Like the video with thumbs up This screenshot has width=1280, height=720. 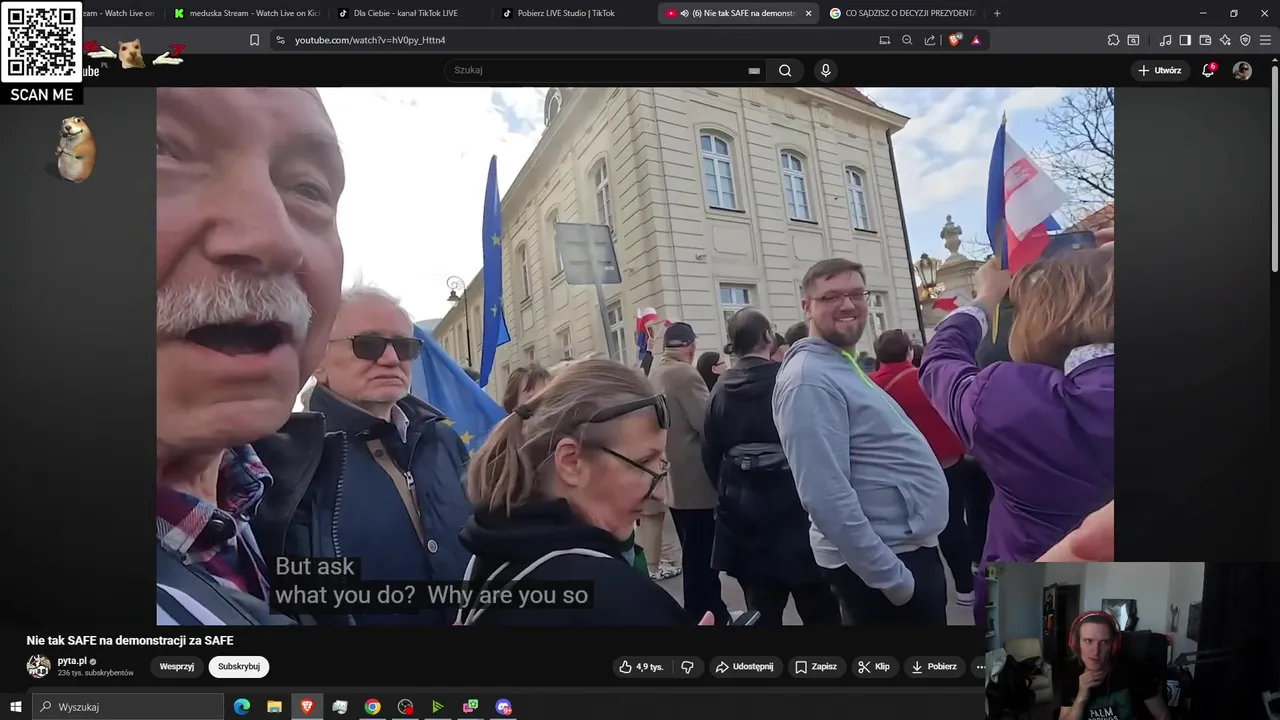pyautogui.click(x=641, y=667)
